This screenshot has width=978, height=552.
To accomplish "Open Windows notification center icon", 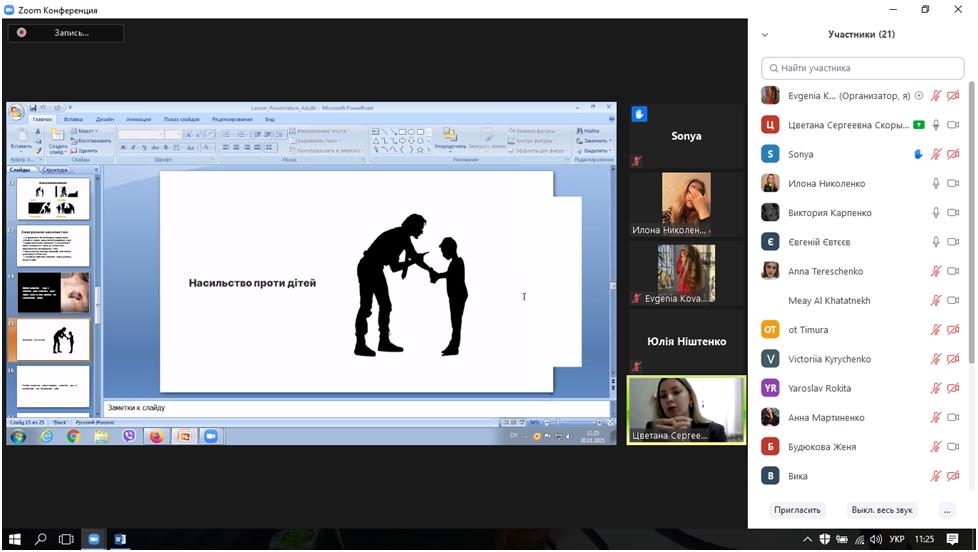I will coord(953,540).
